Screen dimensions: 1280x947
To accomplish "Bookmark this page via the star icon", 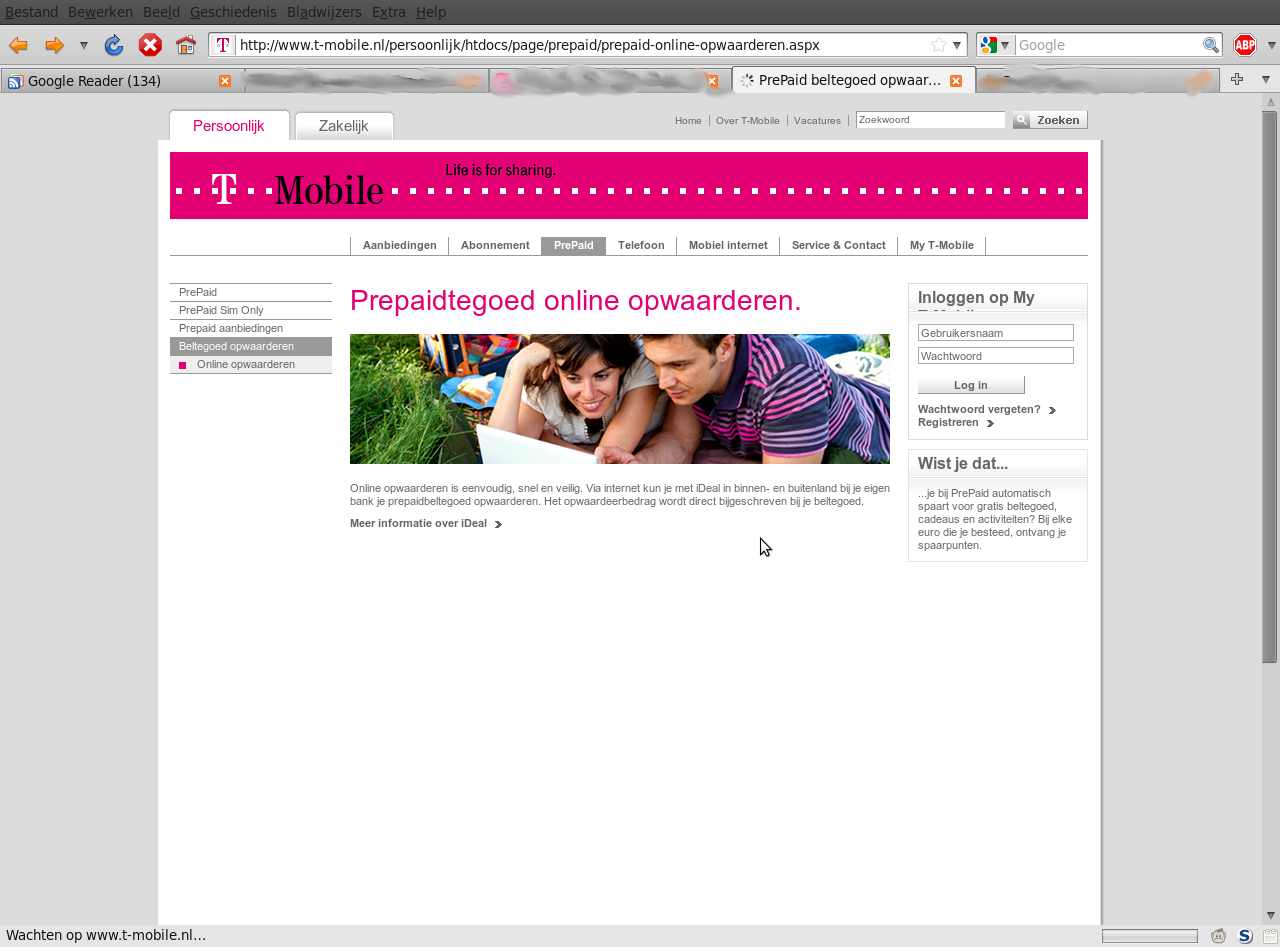I will pyautogui.click(x=938, y=44).
